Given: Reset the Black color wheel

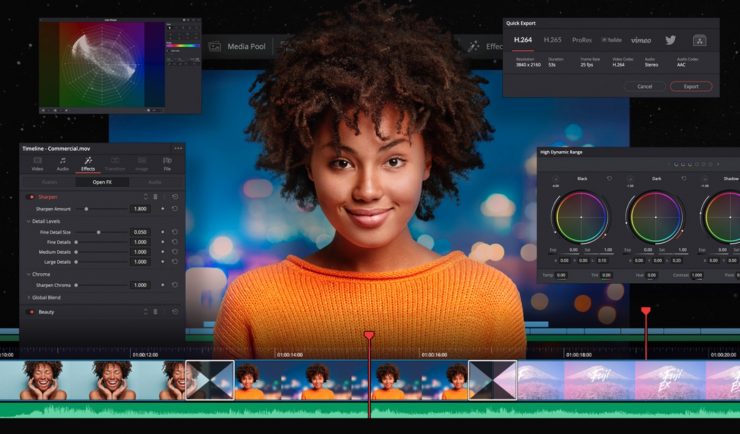Looking at the screenshot, I should [609, 179].
